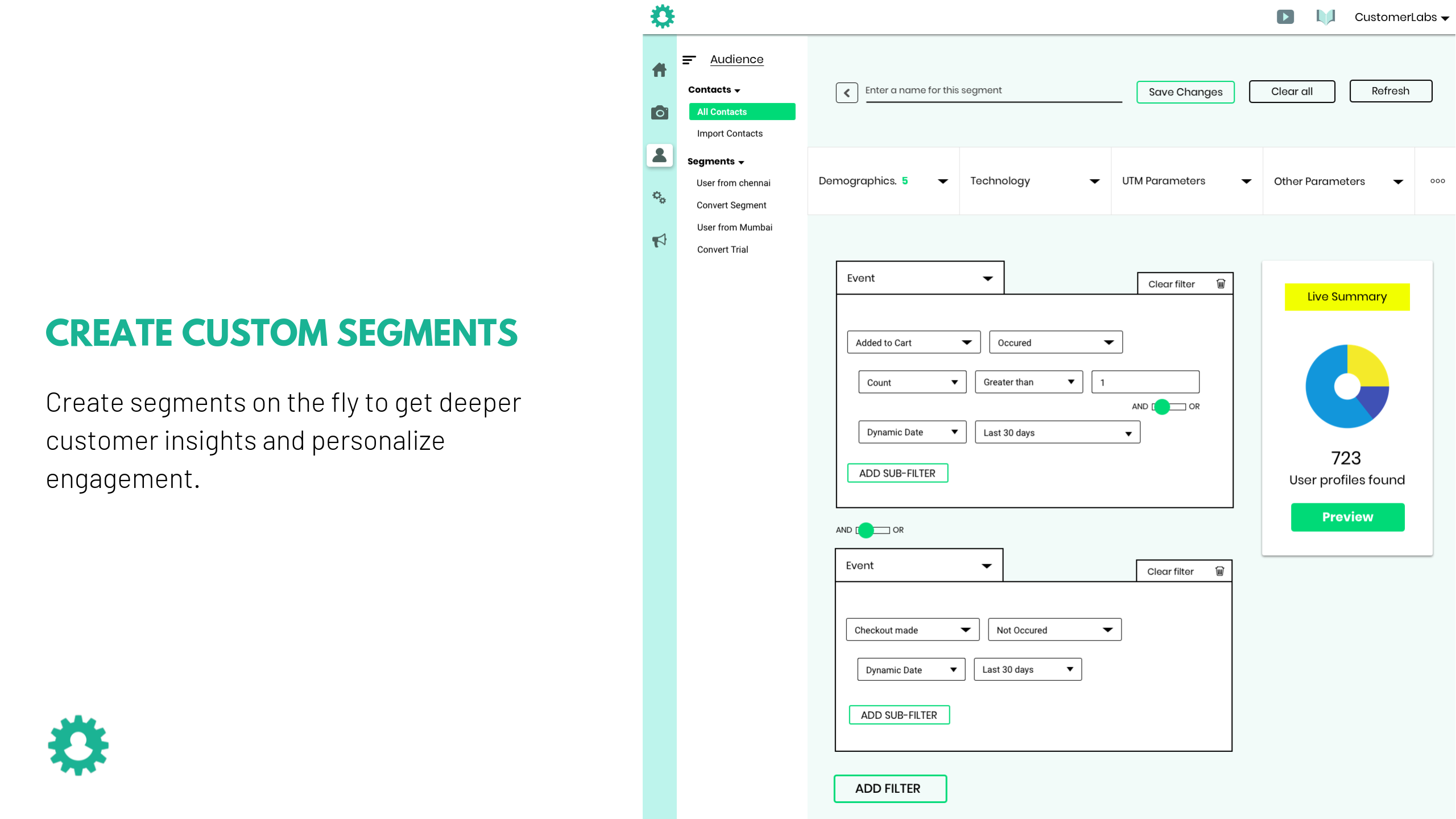Open the Technology filter dropdown
The image size is (1456, 819).
1095,181
